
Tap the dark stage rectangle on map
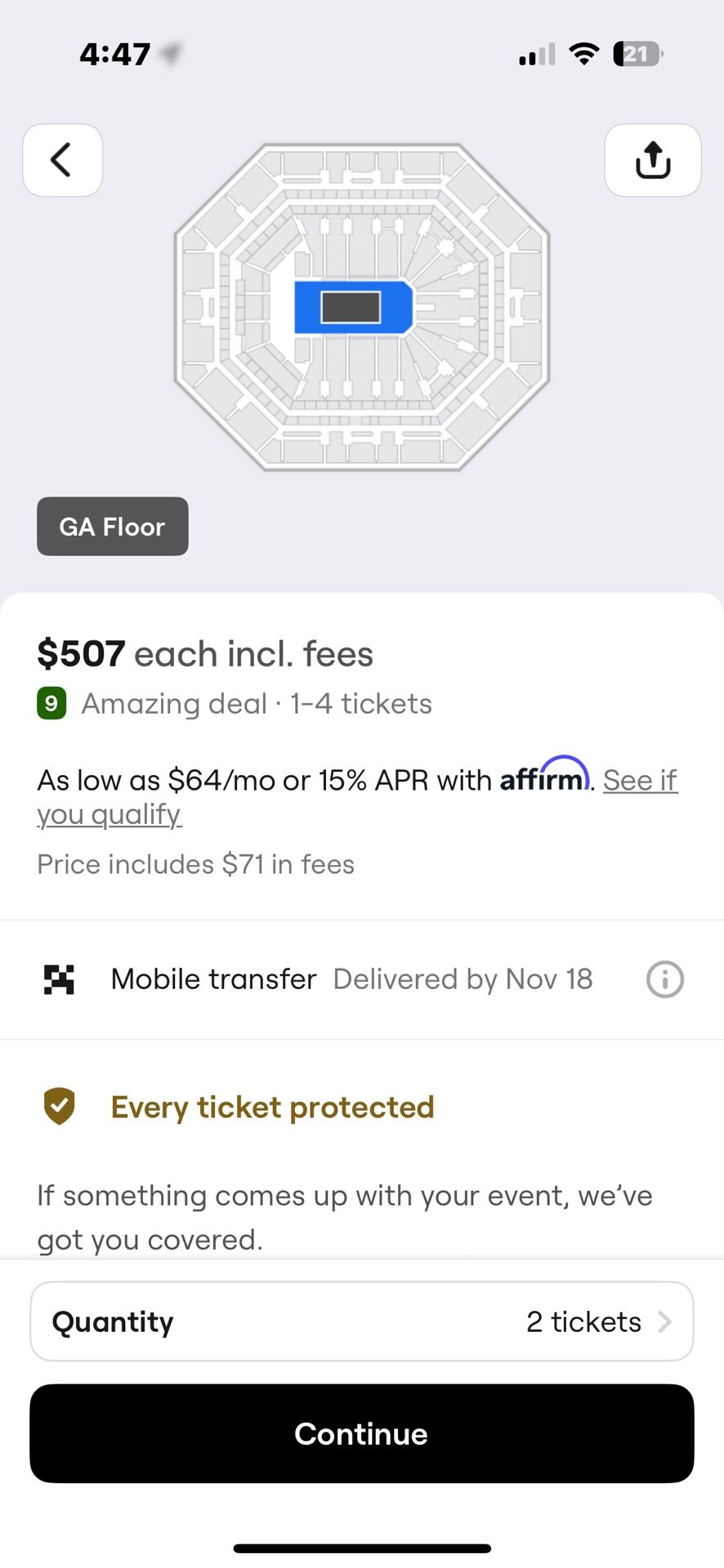pos(351,307)
